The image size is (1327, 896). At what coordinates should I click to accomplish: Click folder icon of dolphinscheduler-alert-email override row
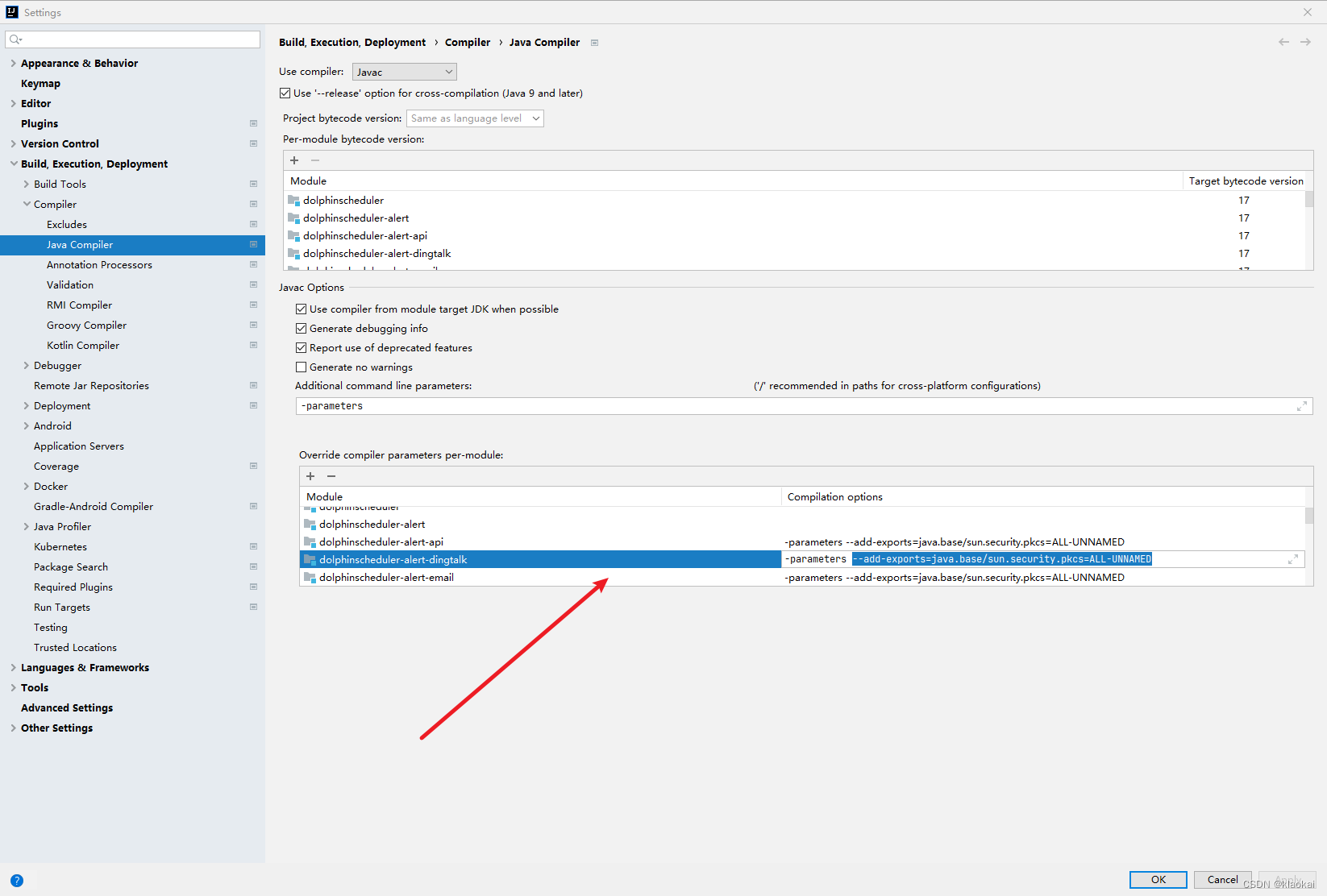pos(310,578)
